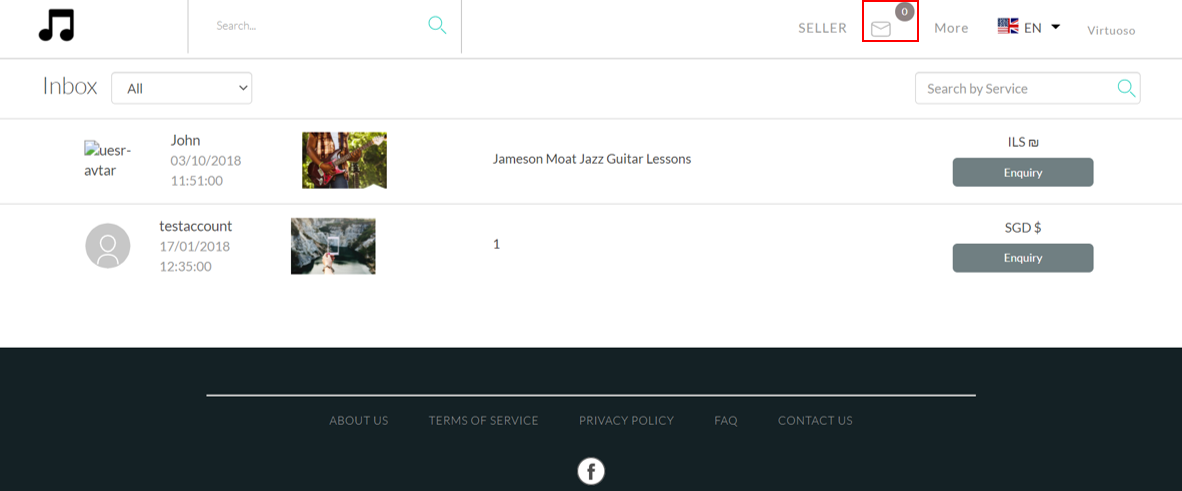Click the sender name testaccount
Screen dimensions: 1182x491
coord(196,226)
